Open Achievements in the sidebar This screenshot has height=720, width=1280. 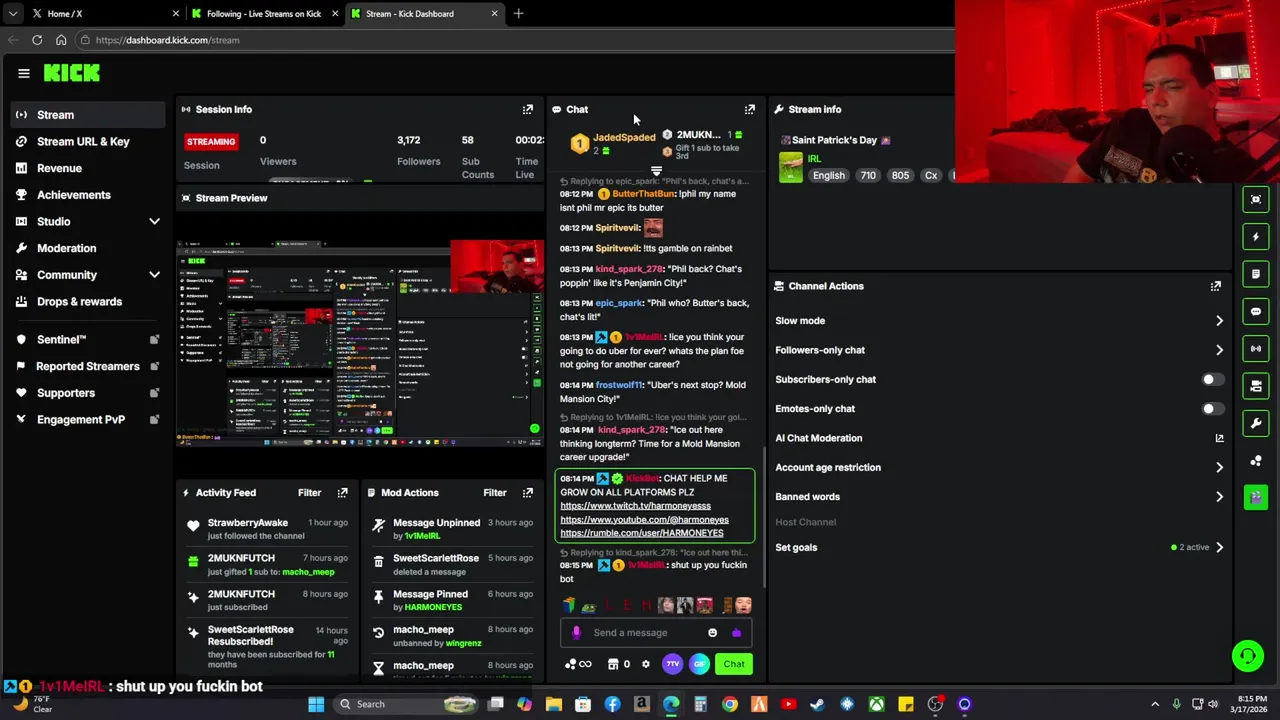pos(88,195)
